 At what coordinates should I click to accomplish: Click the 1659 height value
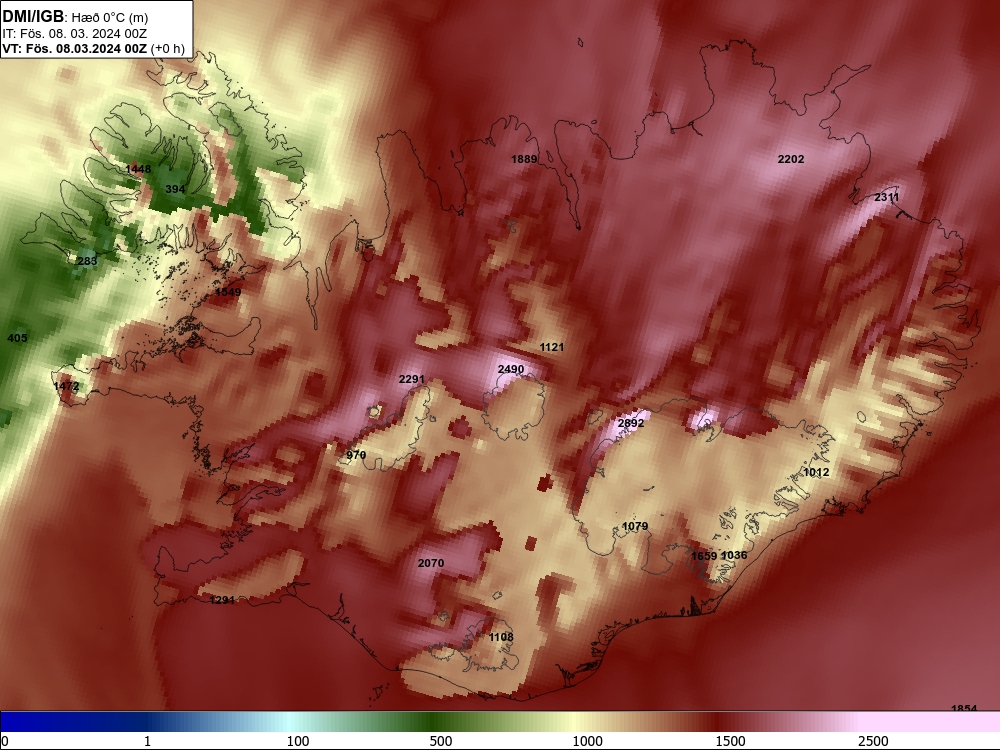click(704, 555)
